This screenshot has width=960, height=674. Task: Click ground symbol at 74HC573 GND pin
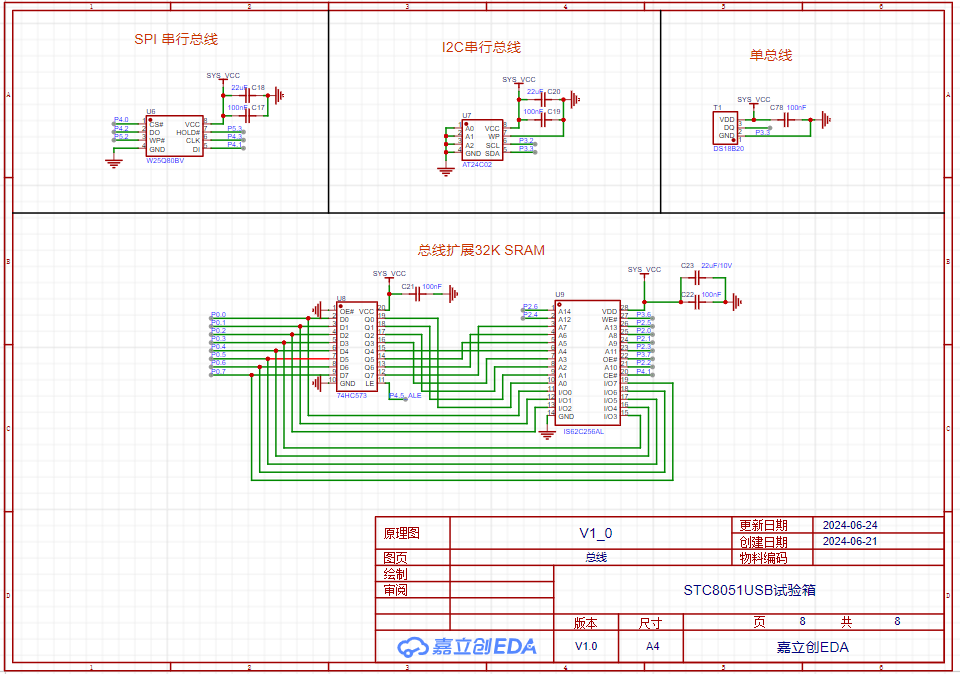(x=317, y=383)
